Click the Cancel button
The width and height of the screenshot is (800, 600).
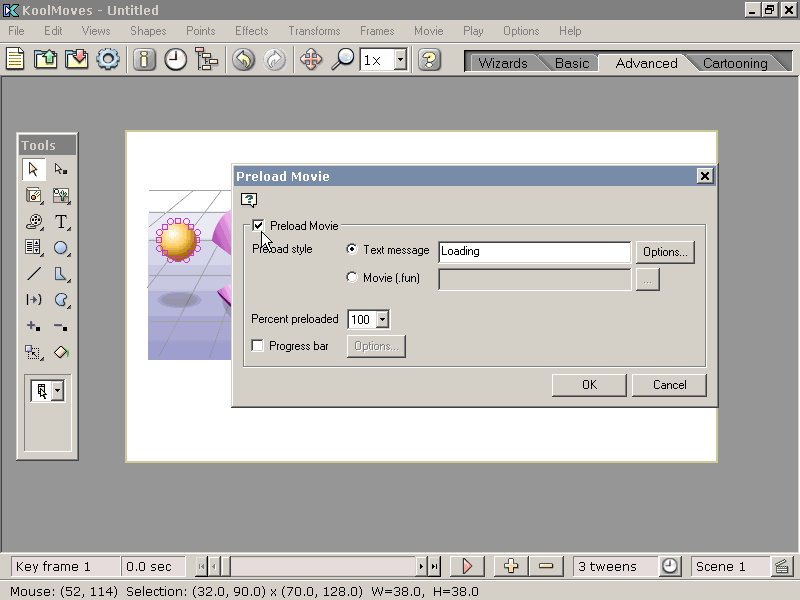669,385
